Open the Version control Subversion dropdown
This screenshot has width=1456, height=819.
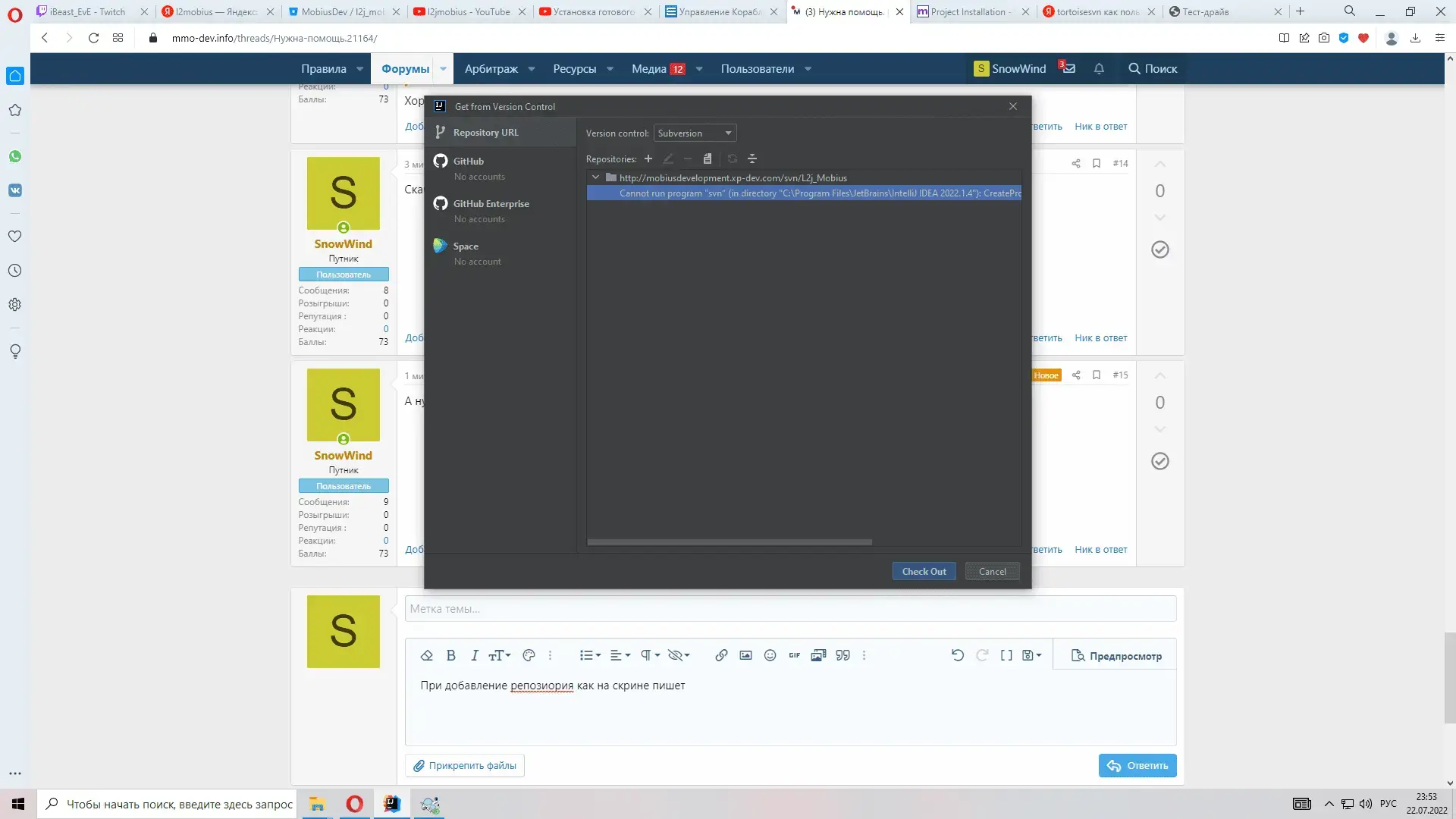click(695, 133)
